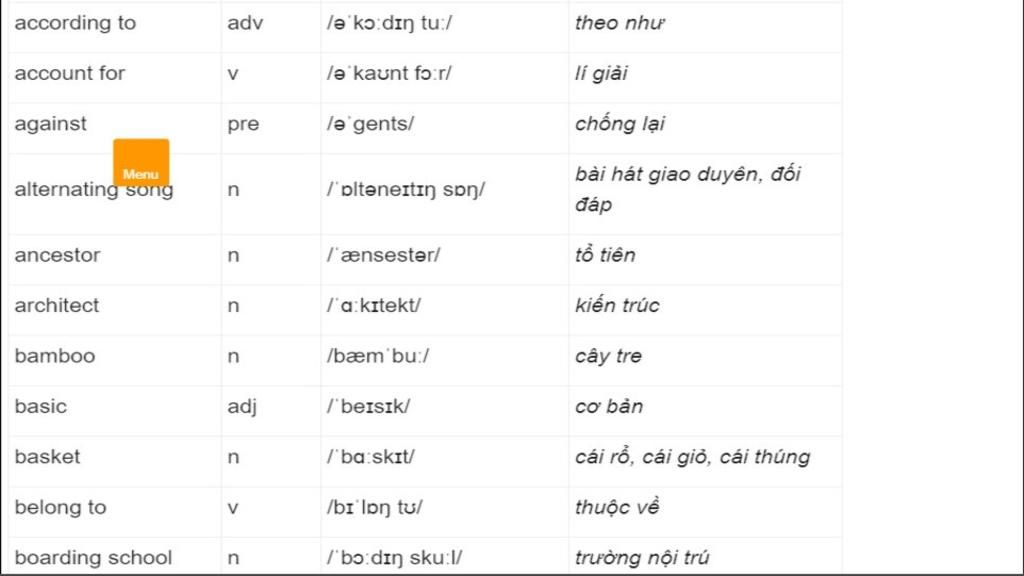
Task: Click the pronunciation /əˈgents/
Action: point(370,123)
